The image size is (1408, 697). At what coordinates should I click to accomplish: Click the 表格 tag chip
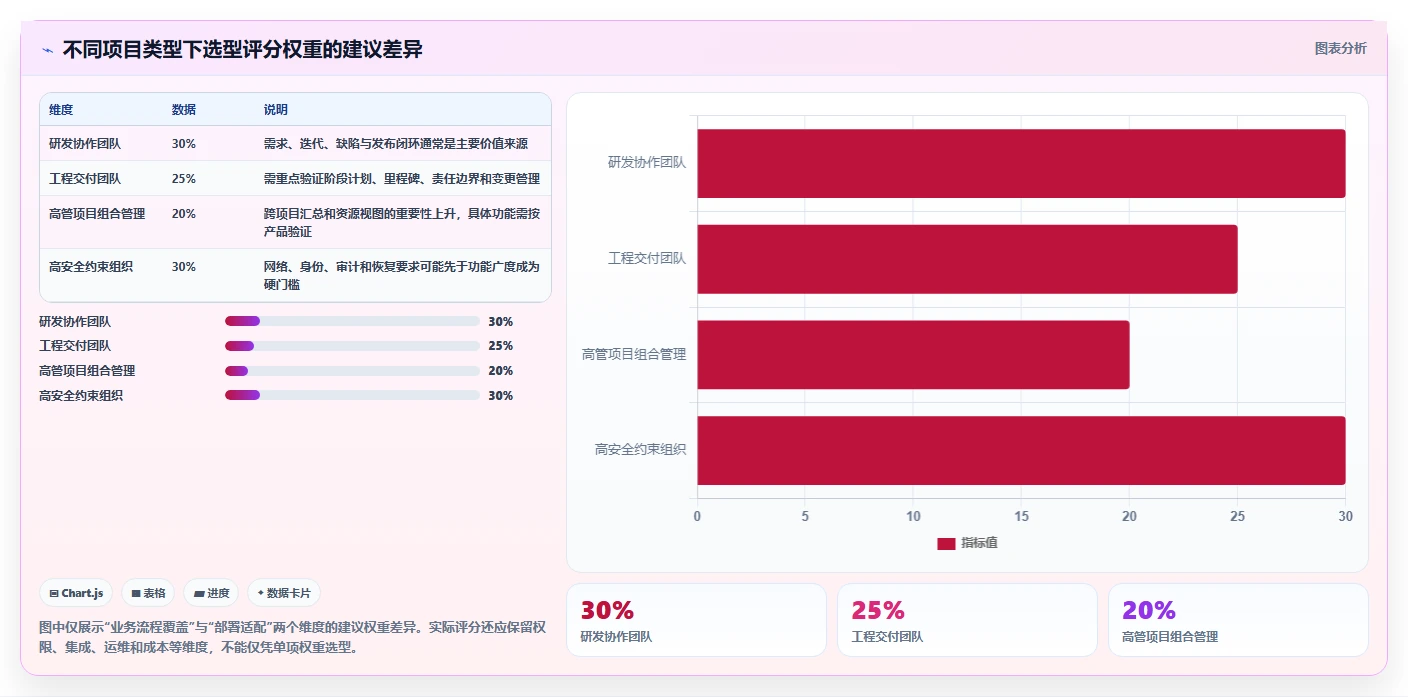point(148,593)
